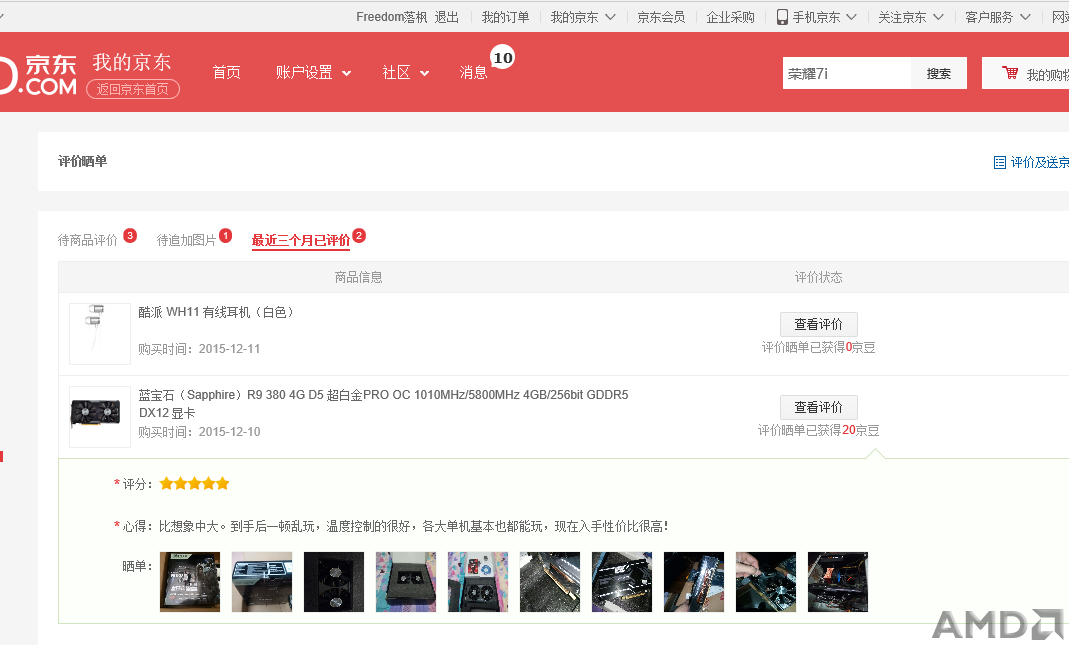The height and width of the screenshot is (645, 1069).
Task: Open the second review photo
Action: point(262,582)
